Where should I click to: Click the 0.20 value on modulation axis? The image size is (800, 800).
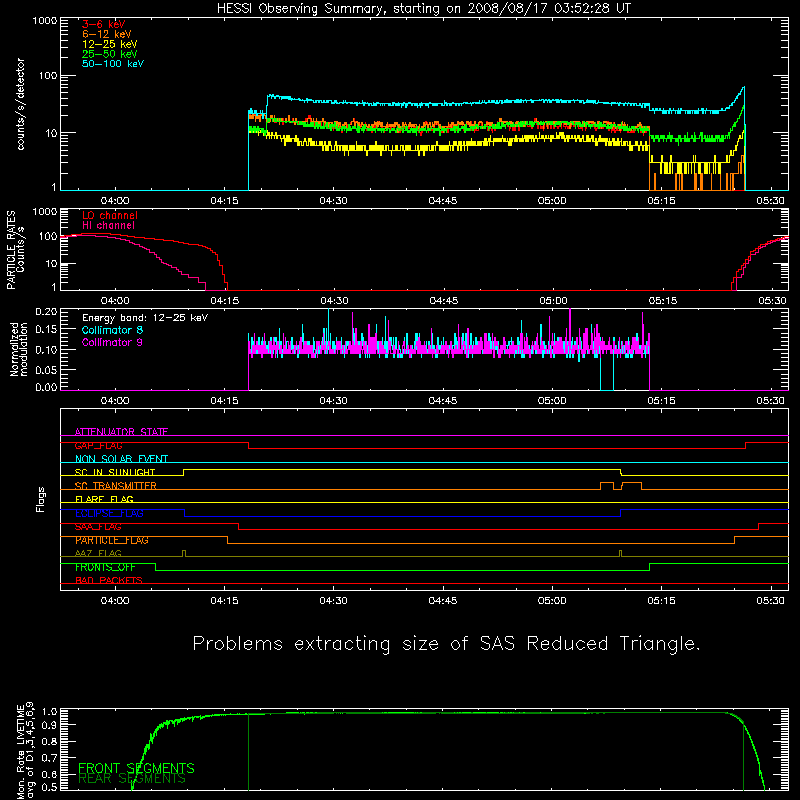[46, 312]
